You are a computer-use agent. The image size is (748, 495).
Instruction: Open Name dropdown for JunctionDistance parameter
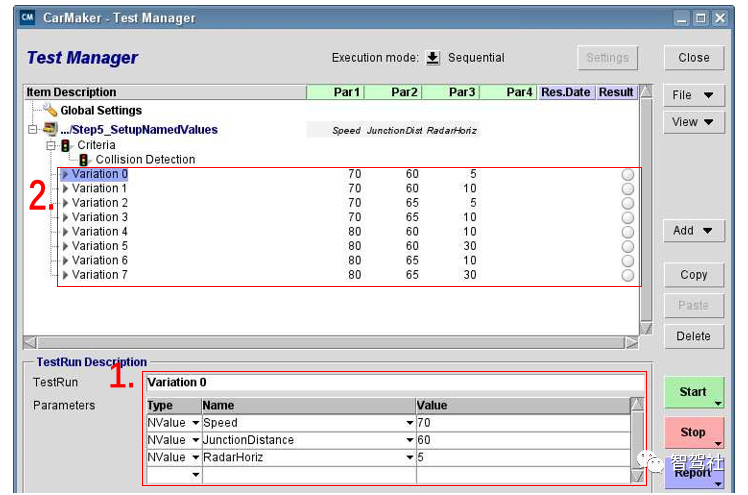click(x=409, y=440)
